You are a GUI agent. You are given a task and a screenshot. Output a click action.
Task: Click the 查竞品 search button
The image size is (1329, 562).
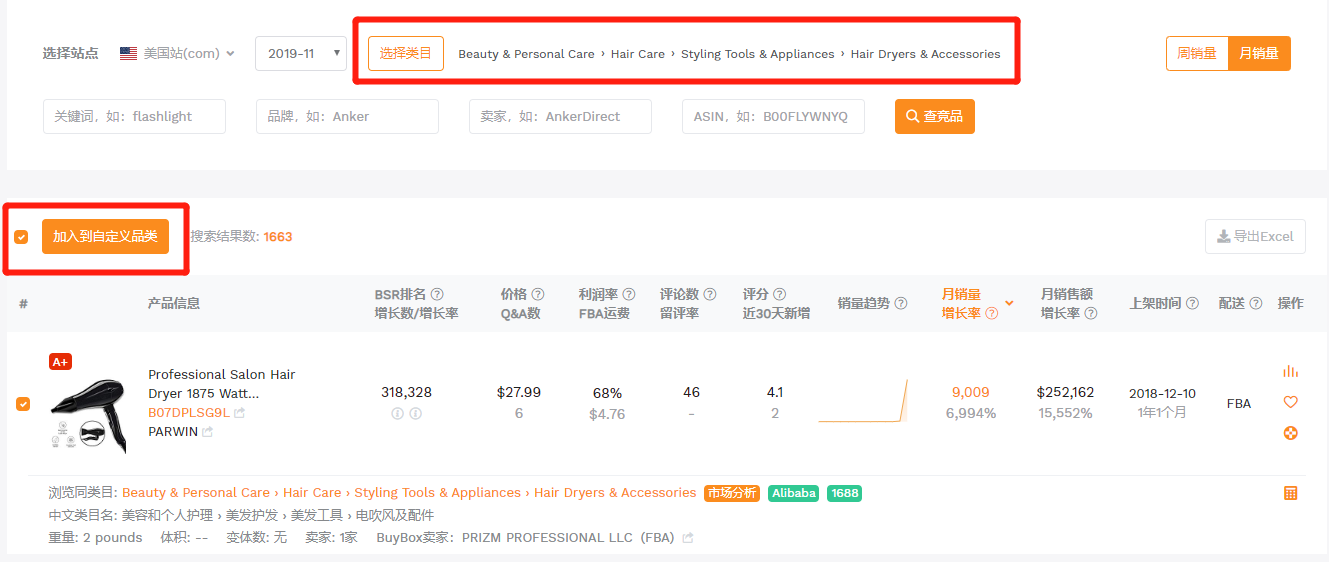coord(934,116)
